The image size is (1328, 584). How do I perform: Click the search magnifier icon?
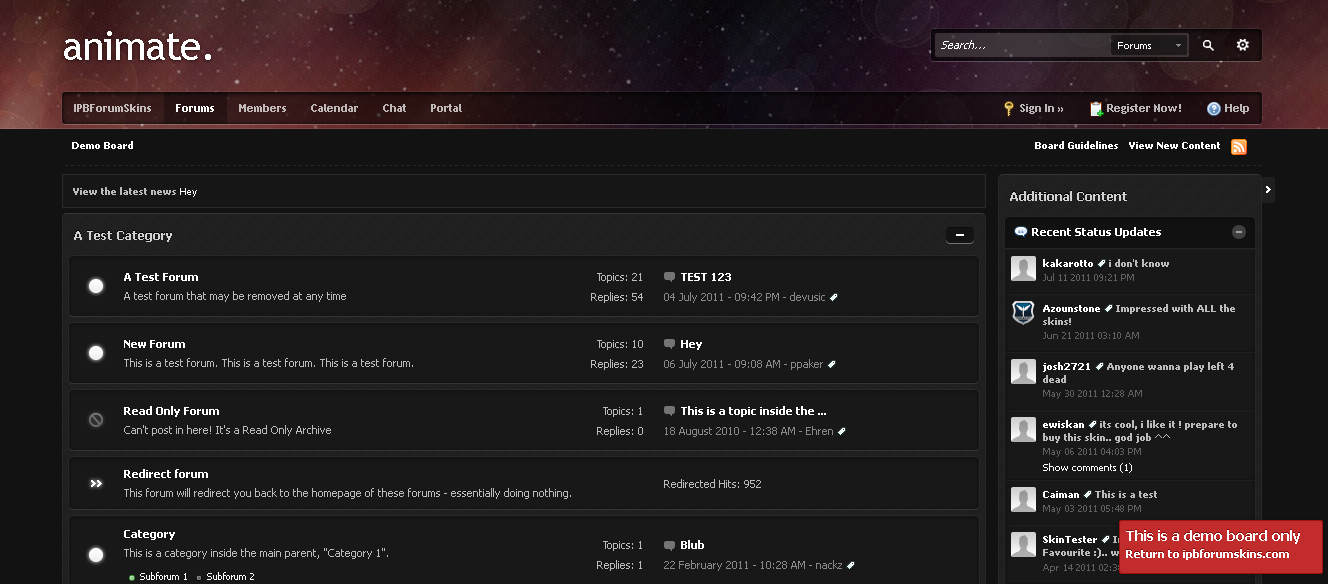(x=1208, y=45)
